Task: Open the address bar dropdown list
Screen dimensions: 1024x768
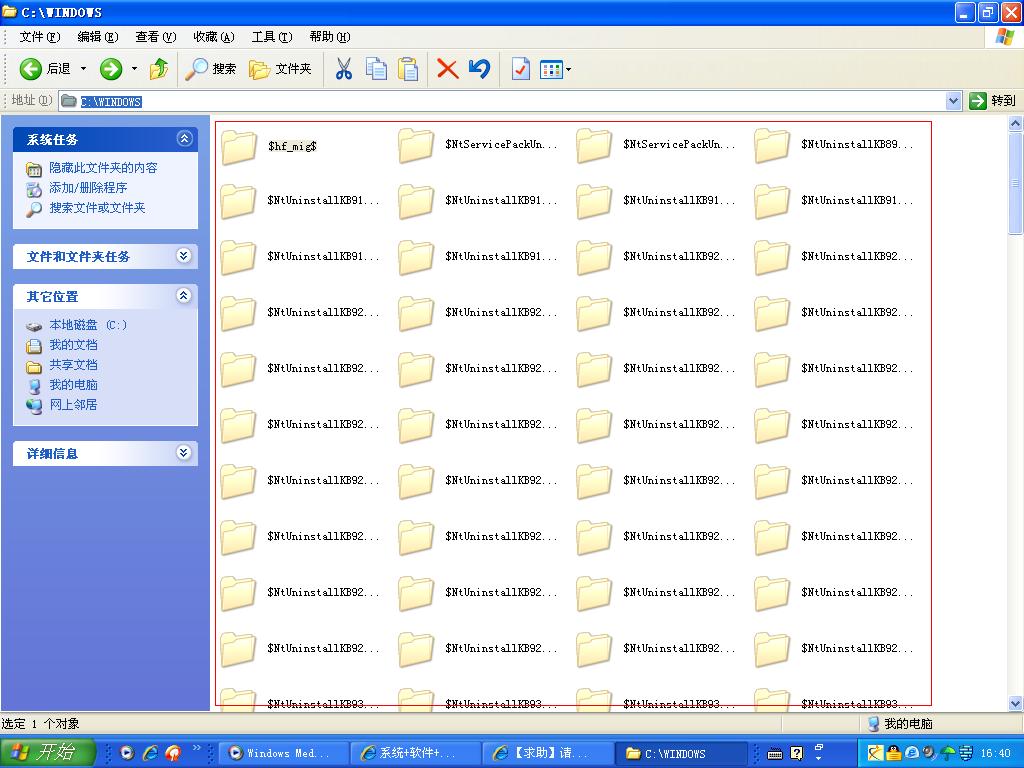Action: coord(953,101)
